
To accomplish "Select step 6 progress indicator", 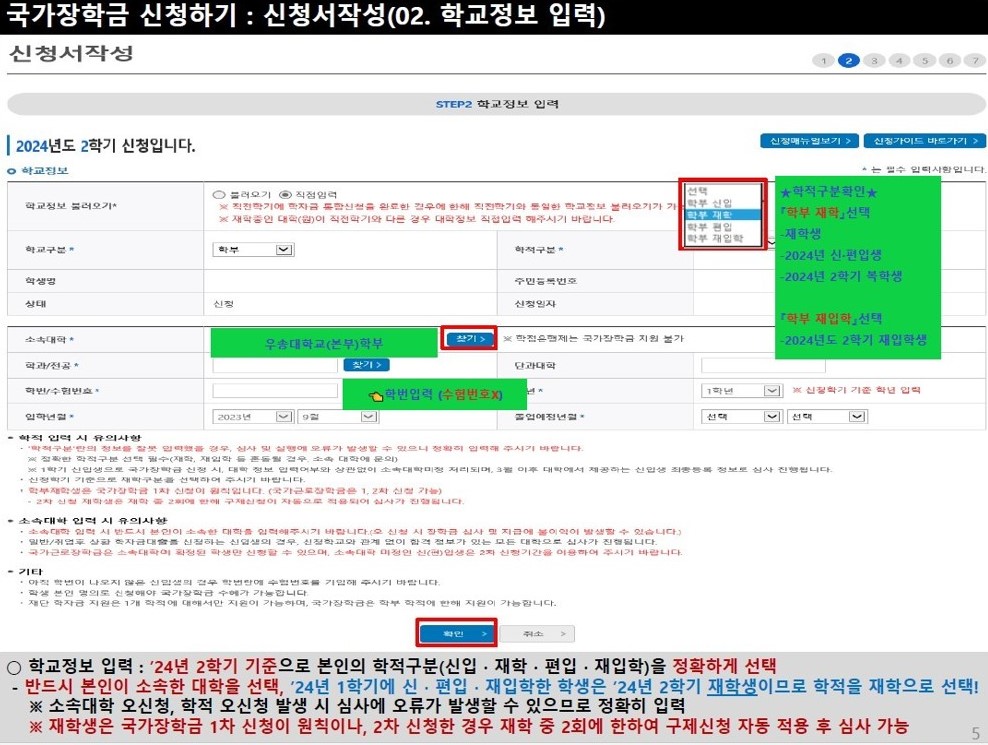I will click(x=950, y=61).
